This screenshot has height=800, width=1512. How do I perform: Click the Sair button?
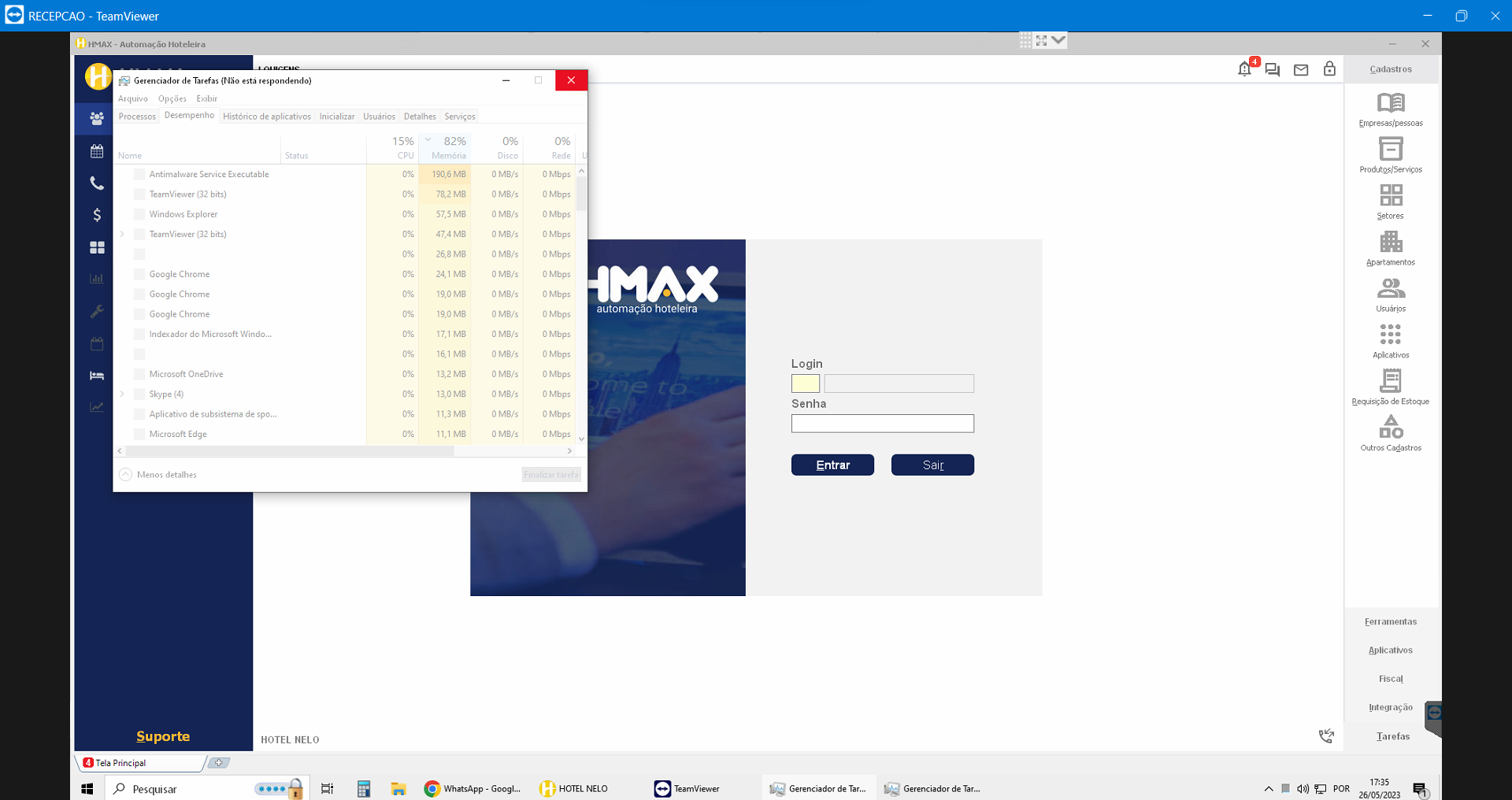pyautogui.click(x=932, y=465)
